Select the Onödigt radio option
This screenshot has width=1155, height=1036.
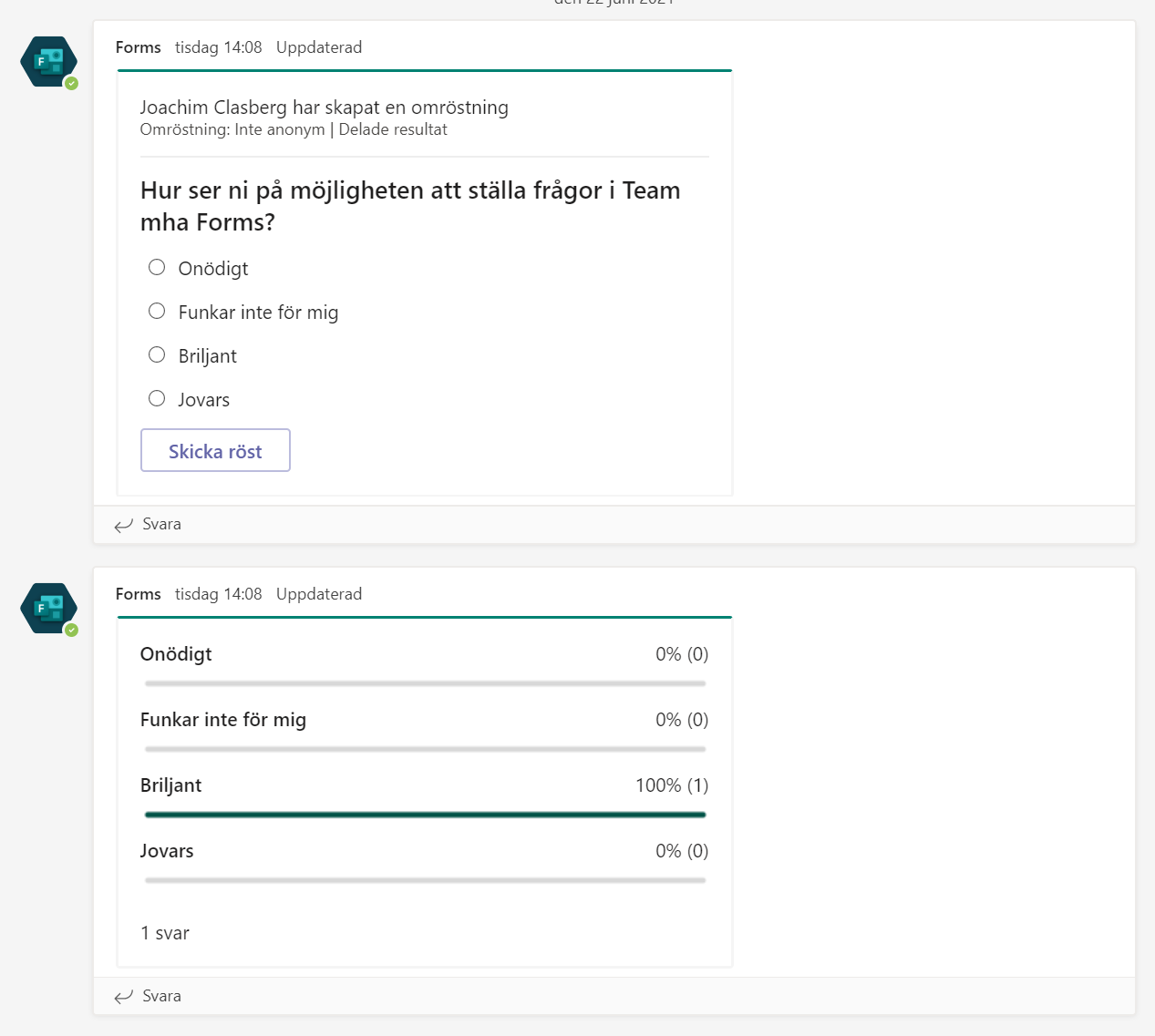click(157, 267)
